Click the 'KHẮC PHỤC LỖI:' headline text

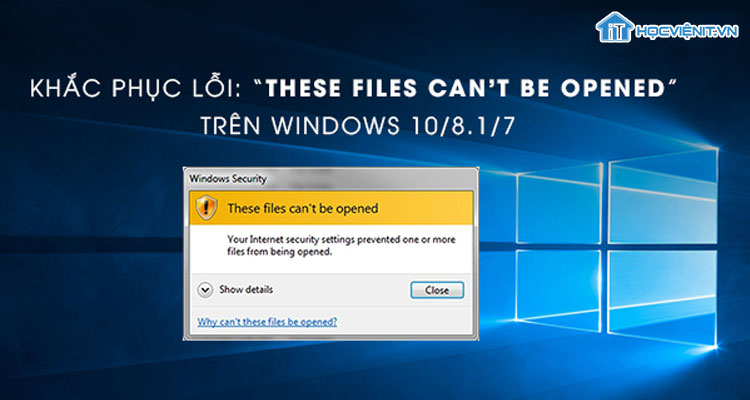[136, 90]
